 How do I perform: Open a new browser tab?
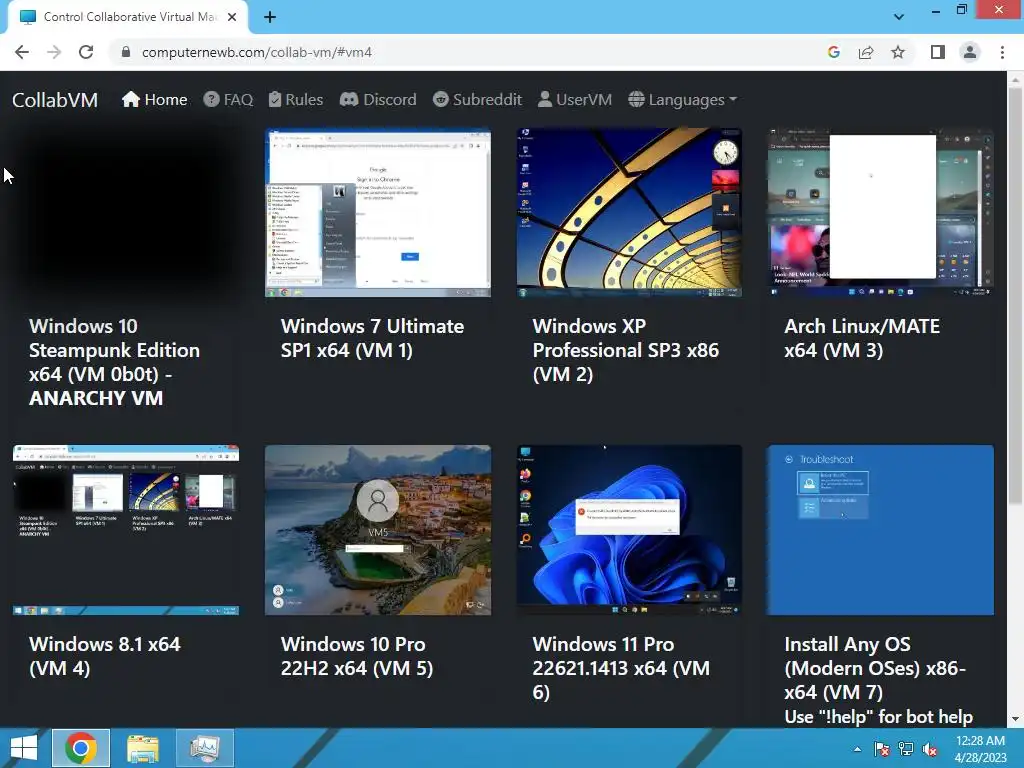click(270, 17)
